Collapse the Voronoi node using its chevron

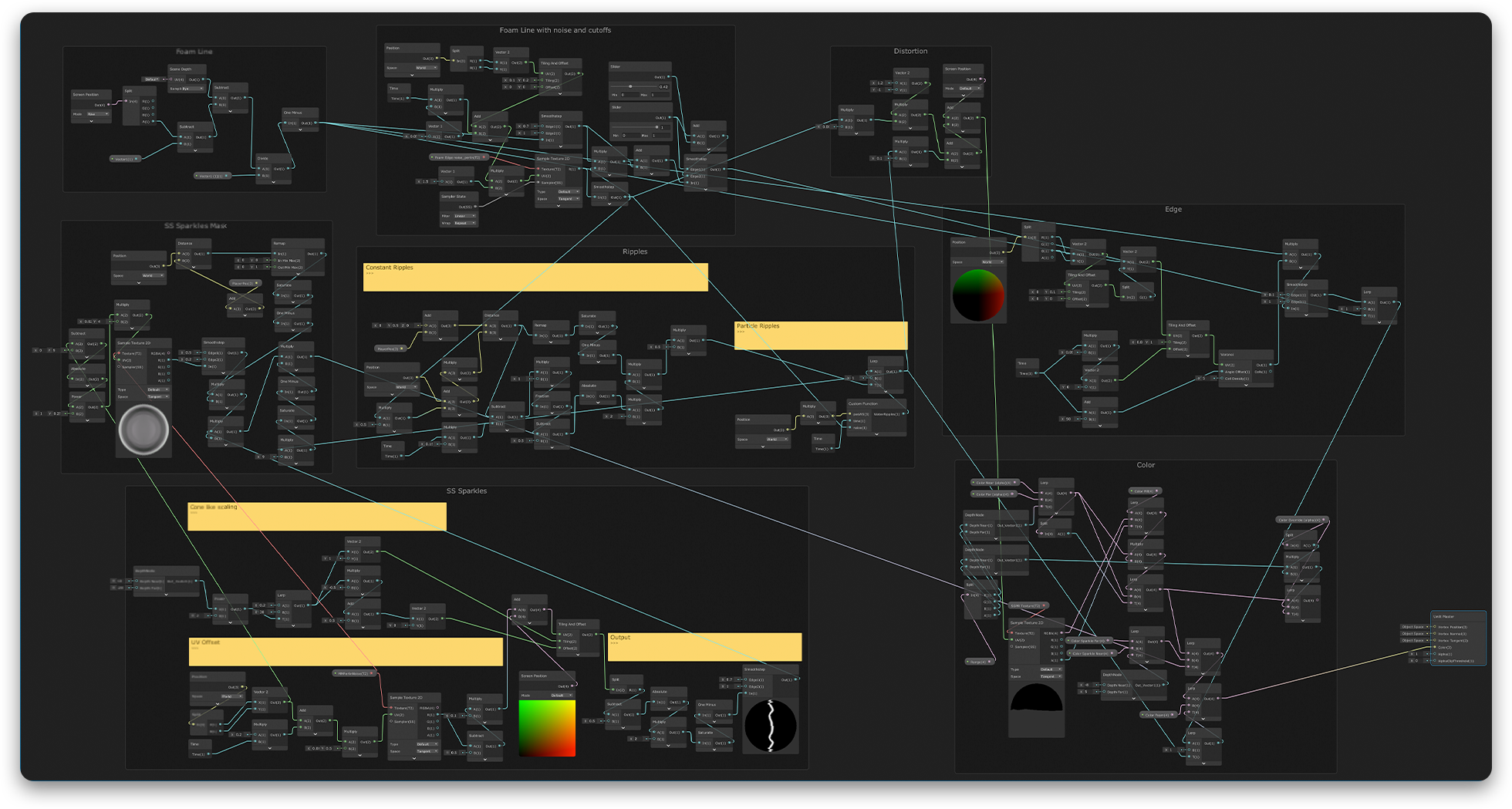pos(1246,385)
